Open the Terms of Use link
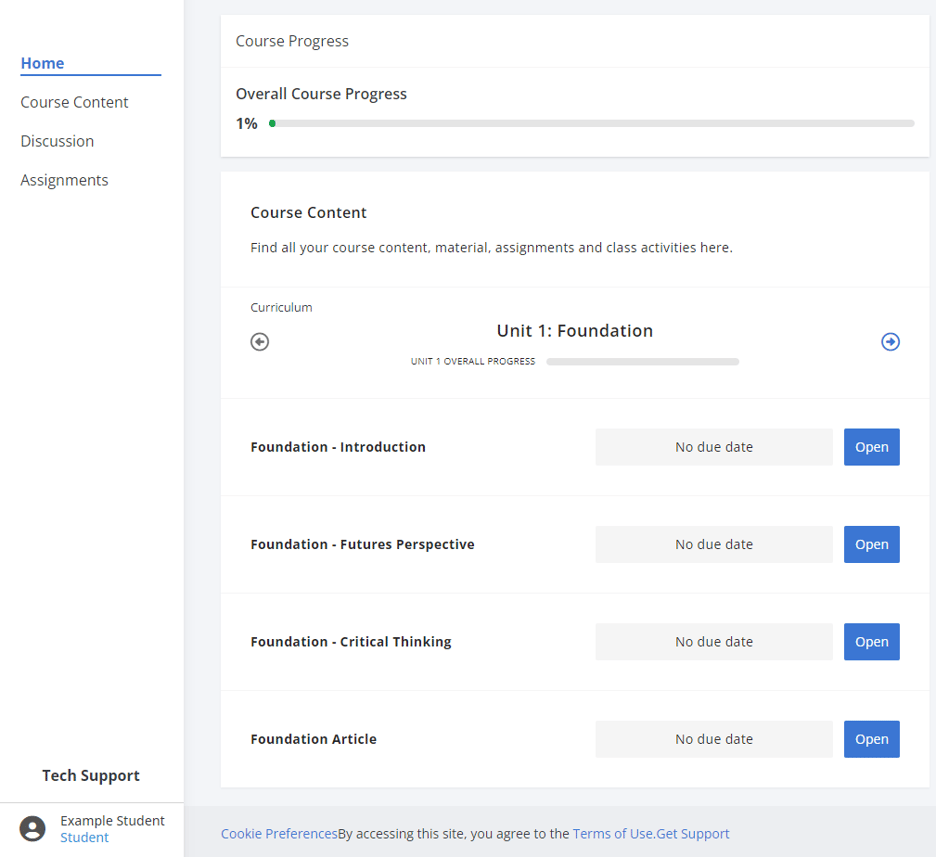936x857 pixels. 613,834
